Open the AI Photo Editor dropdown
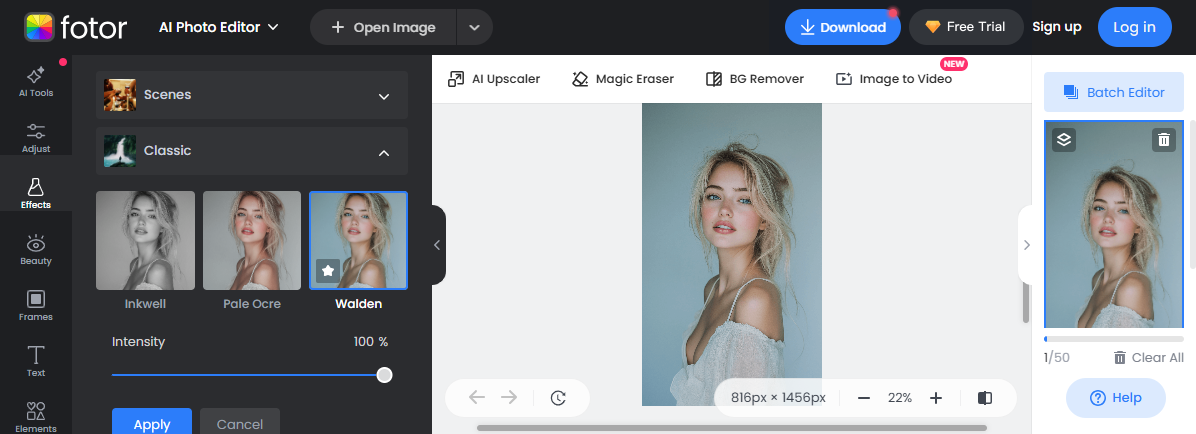The image size is (1196, 434). point(218,27)
